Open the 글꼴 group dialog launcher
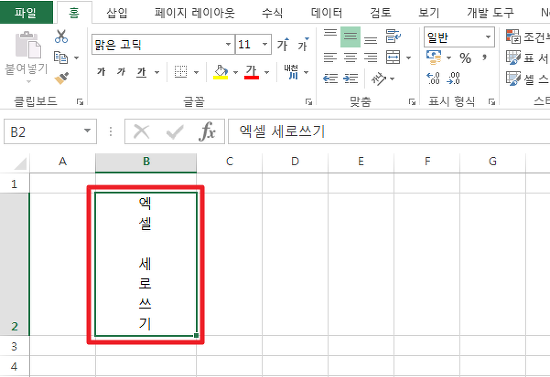550x377 pixels. 309,102
